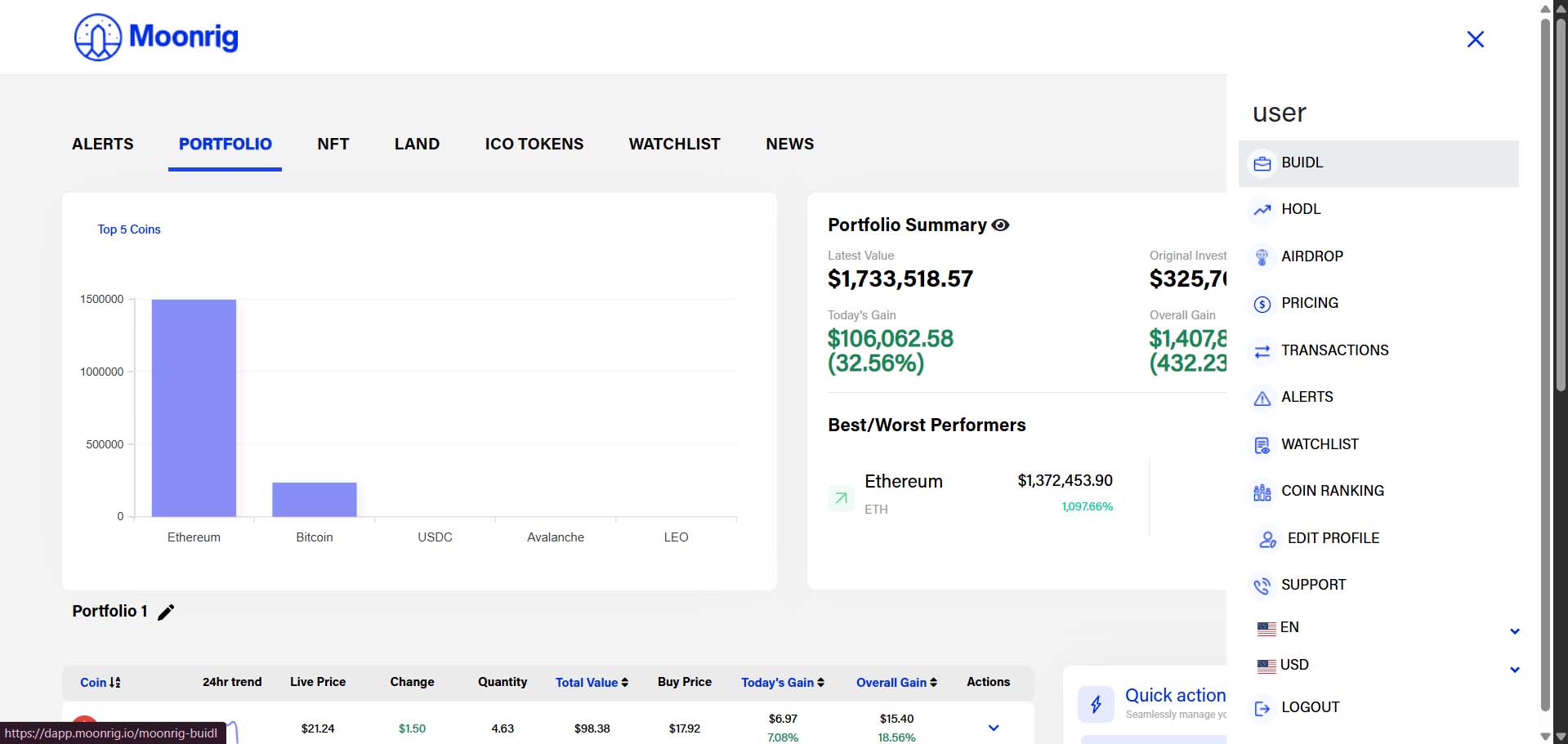Viewport: 1568px width, 744px height.
Task: Click the Live Price cell $21.24
Action: pyautogui.click(x=318, y=728)
